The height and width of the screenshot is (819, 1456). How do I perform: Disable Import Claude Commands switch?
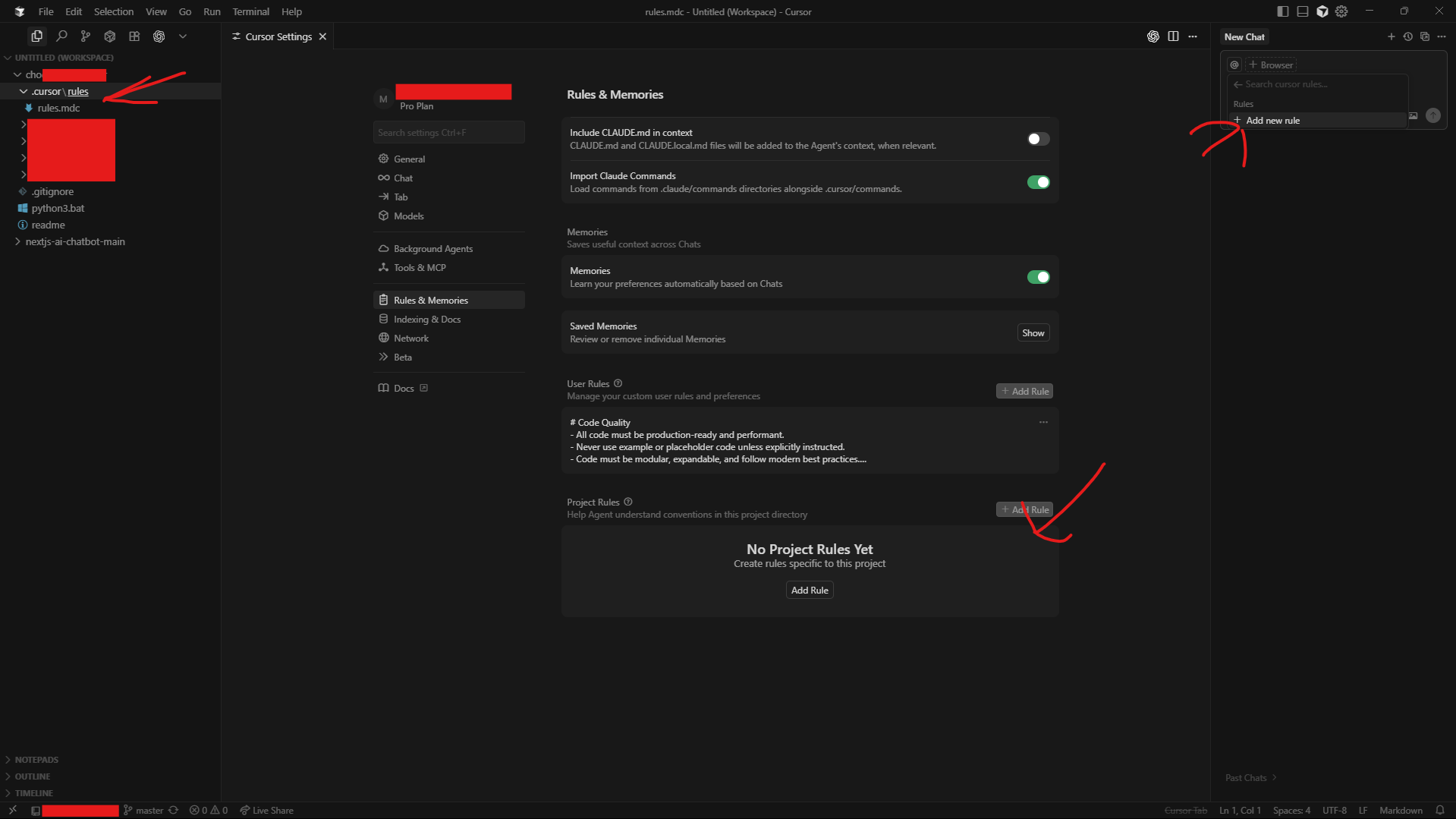click(1038, 182)
